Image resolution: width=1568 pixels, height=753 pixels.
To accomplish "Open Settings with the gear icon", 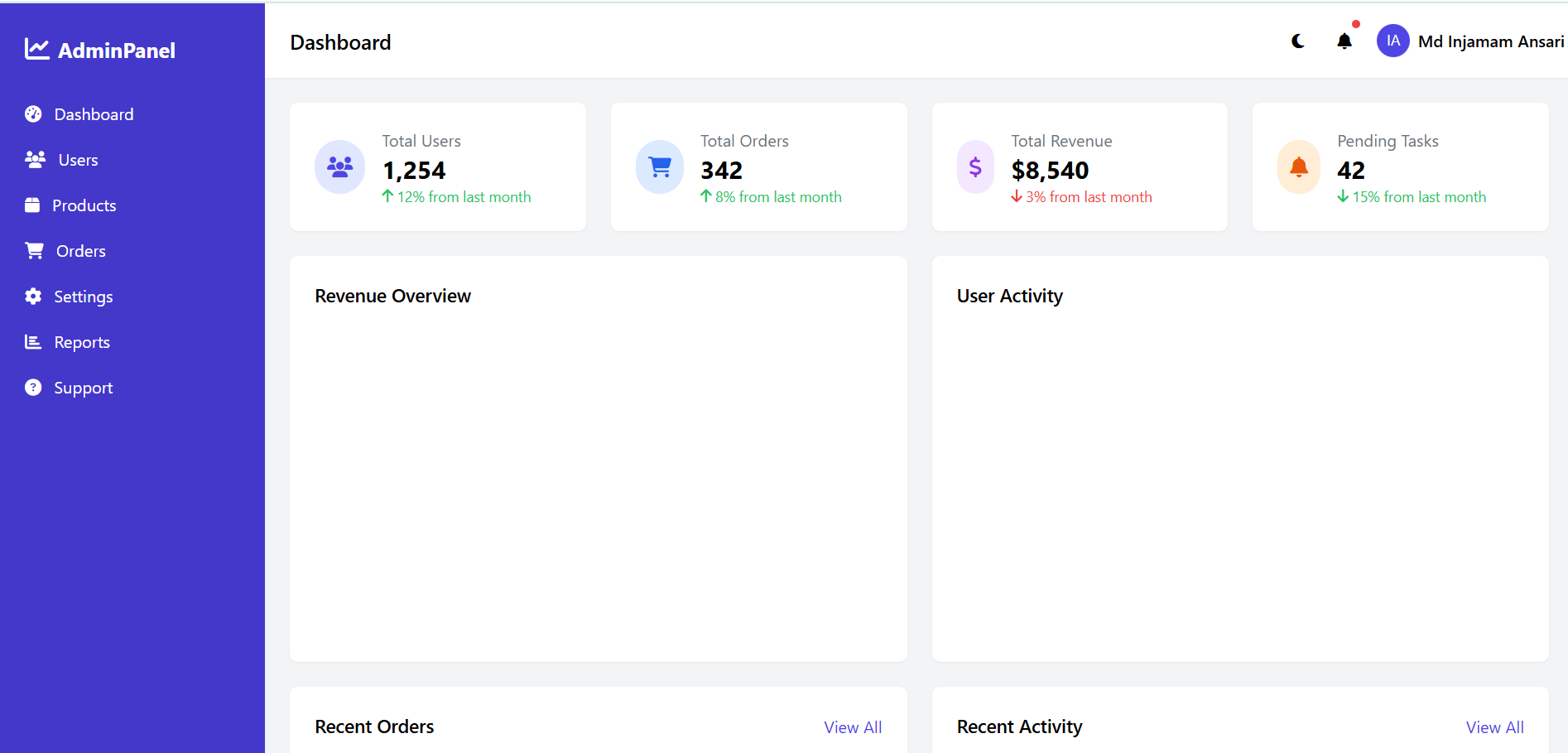I will click(x=32, y=296).
